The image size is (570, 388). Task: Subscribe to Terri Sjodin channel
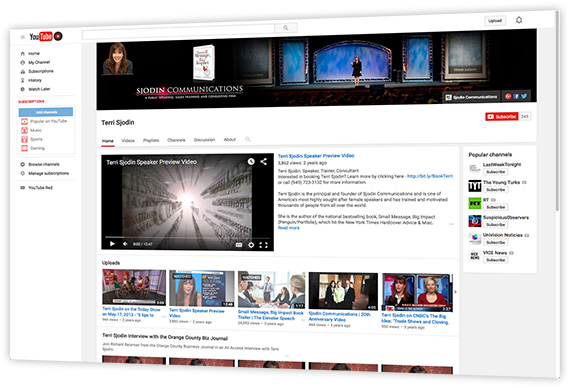click(502, 116)
